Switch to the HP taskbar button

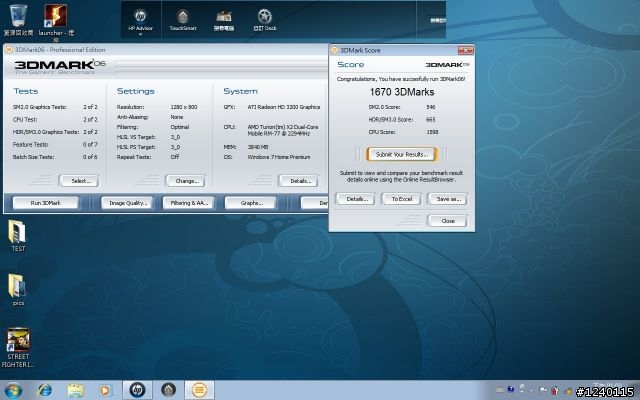[x=138, y=390]
